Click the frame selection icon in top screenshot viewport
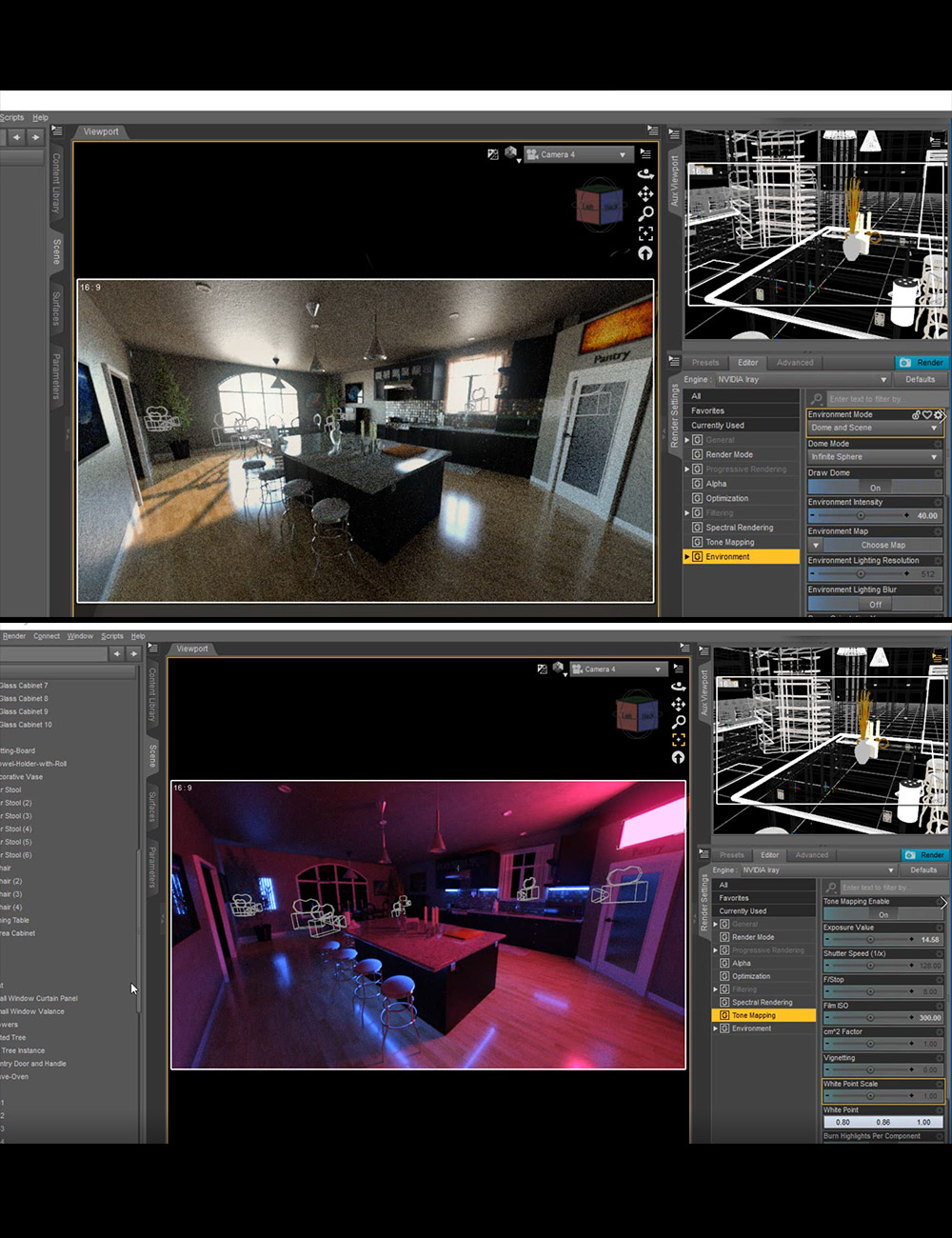The width and height of the screenshot is (952, 1238). coord(645,233)
